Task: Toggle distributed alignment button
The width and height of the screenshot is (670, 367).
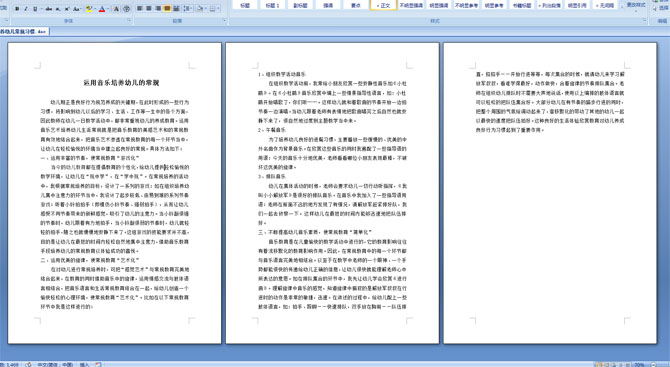Action: tap(176, 9)
